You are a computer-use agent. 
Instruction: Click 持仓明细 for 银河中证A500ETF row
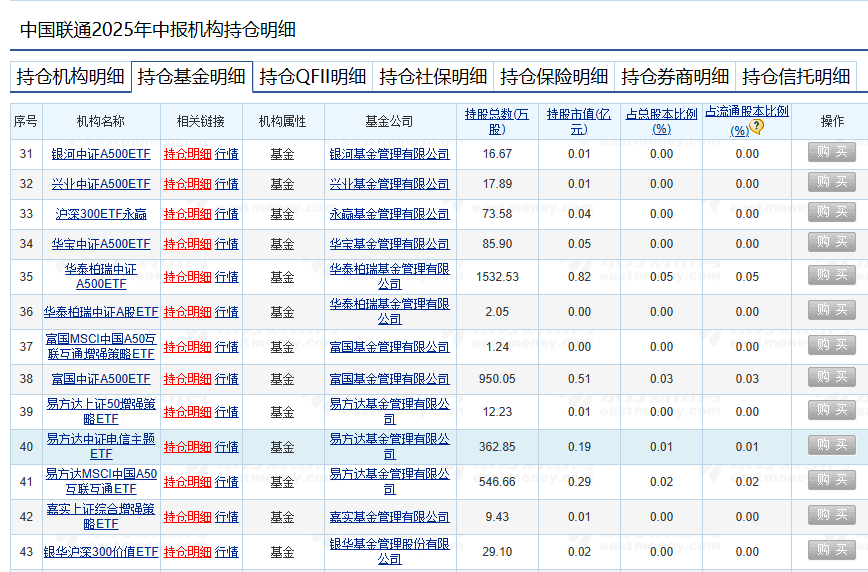point(187,154)
